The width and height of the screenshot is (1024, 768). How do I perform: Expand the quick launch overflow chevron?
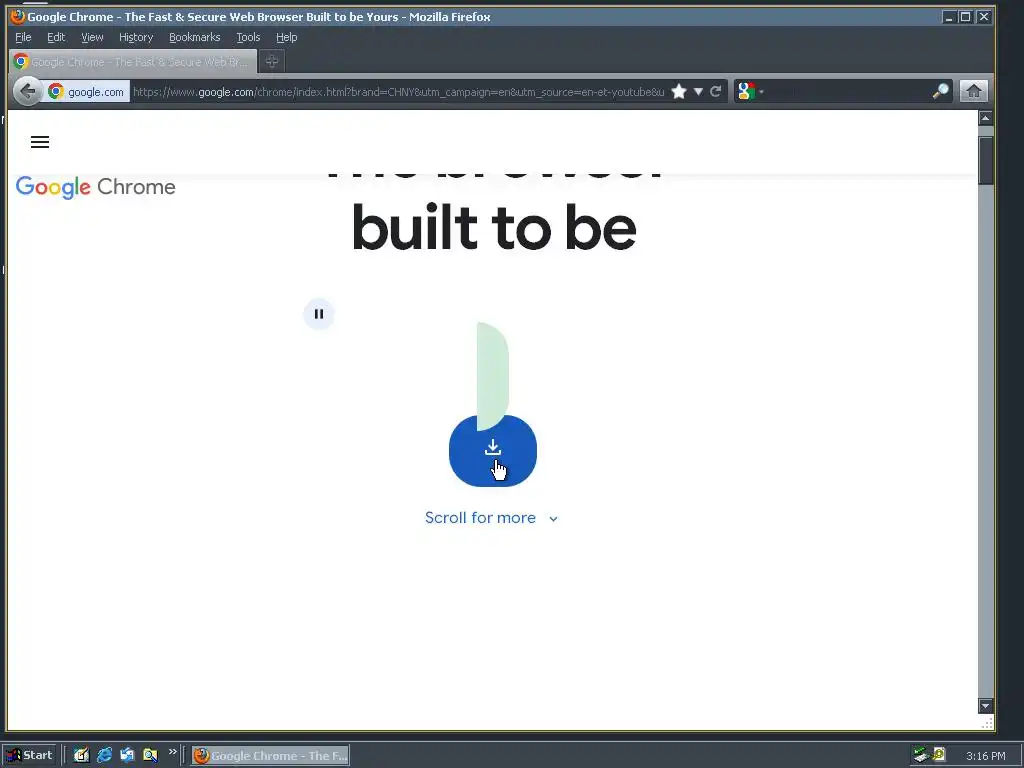[172, 752]
